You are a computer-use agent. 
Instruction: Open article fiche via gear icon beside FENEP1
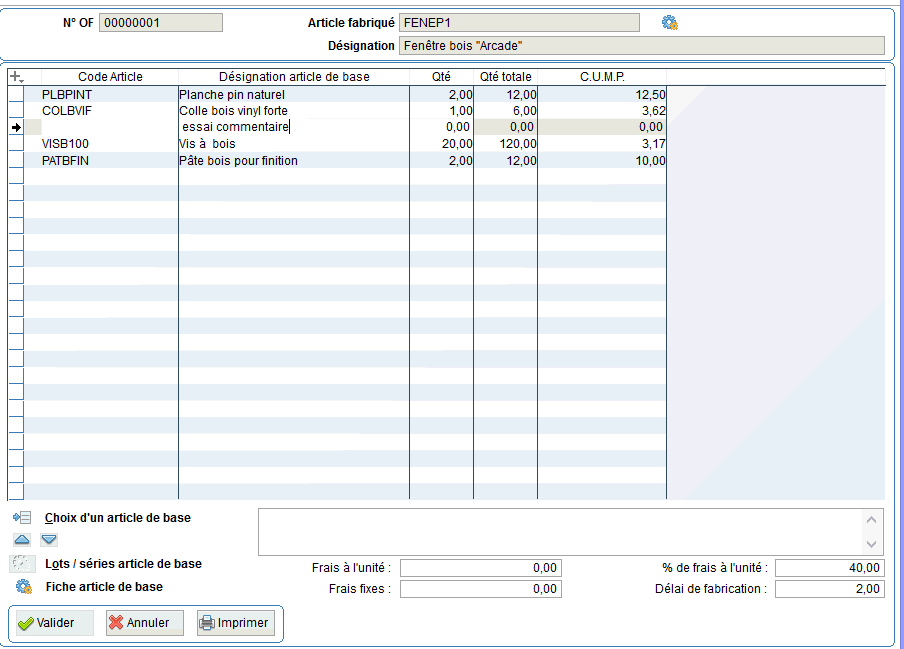[669, 23]
